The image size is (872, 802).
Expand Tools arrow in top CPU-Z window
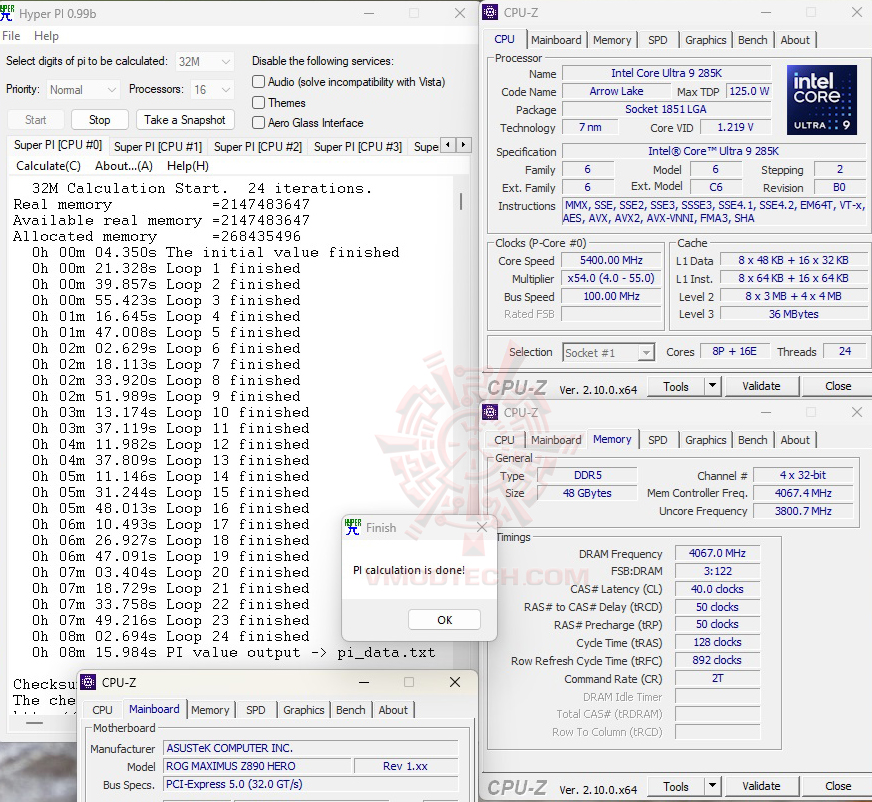pos(712,386)
